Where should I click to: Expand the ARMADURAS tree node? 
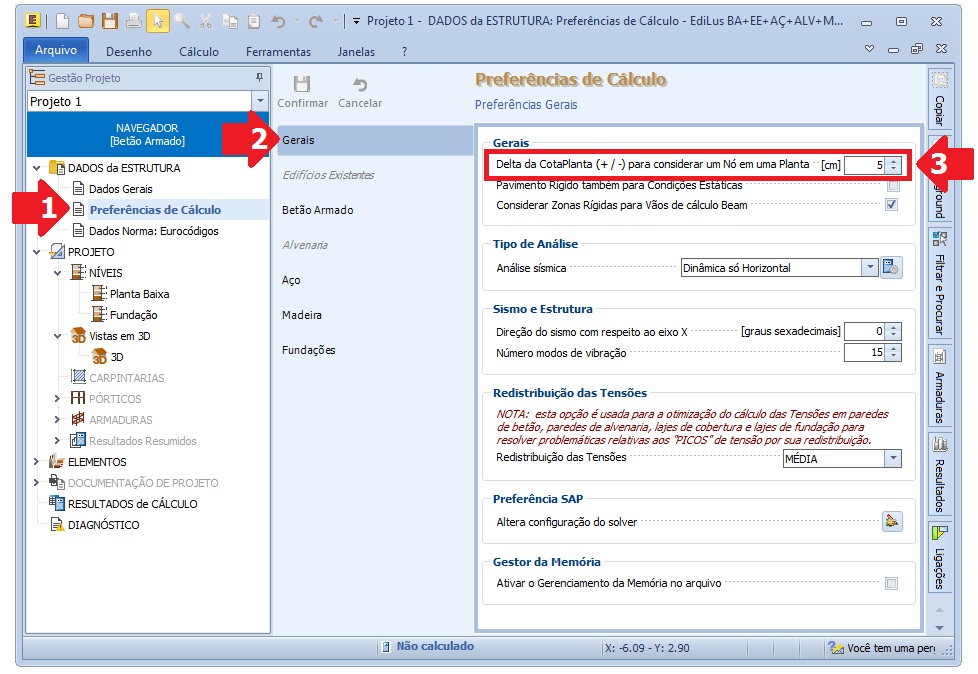(57, 420)
